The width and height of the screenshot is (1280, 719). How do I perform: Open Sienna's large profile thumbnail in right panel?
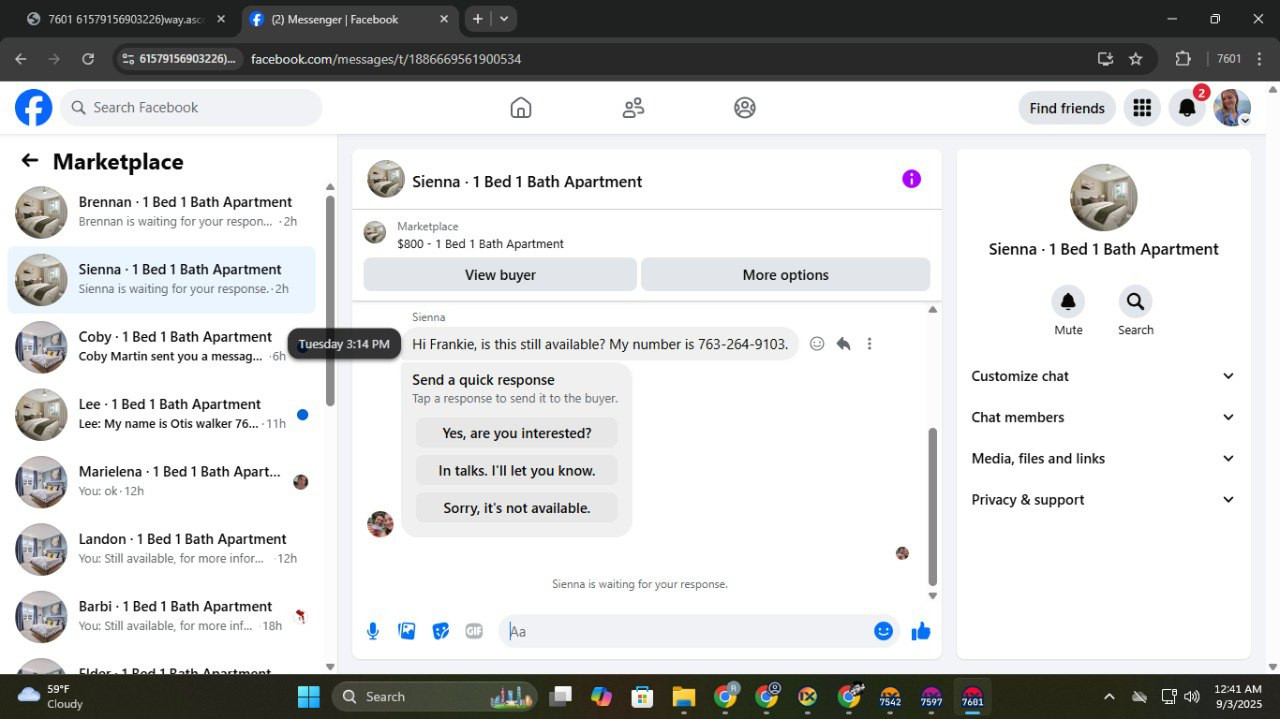(x=1104, y=198)
